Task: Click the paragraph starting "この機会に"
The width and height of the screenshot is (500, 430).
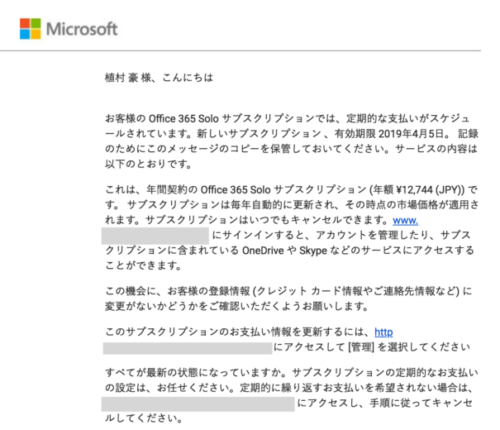Action: click(289, 299)
